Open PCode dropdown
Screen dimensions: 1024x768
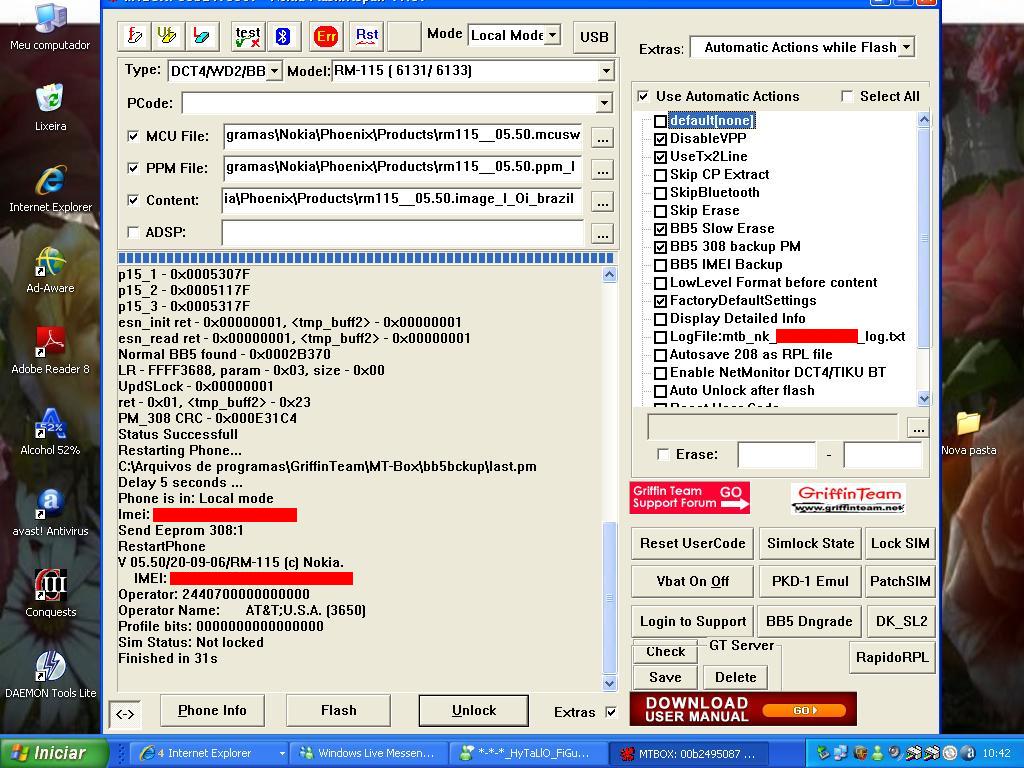pos(604,103)
